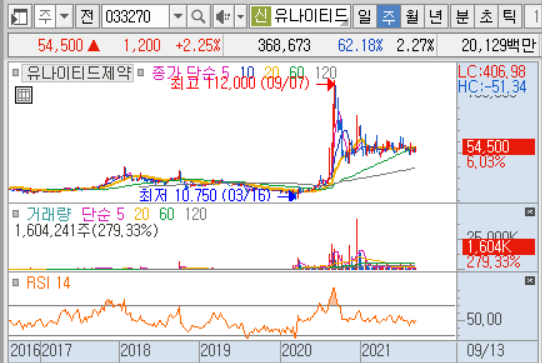Click the data table grid icon
542x363 pixels.
[24, 95]
